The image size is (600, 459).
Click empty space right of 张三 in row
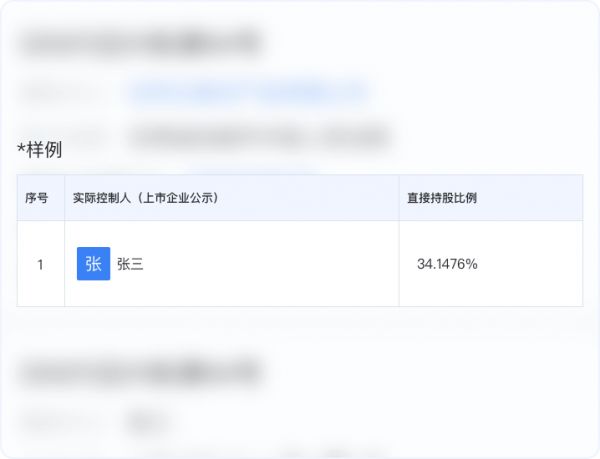coord(268,264)
